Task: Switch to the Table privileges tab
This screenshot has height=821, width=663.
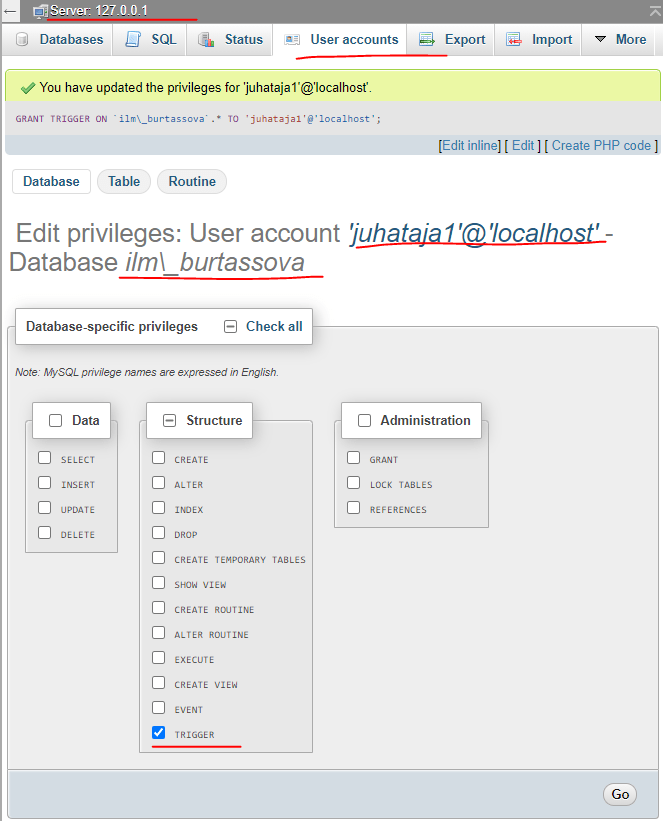Action: (124, 181)
